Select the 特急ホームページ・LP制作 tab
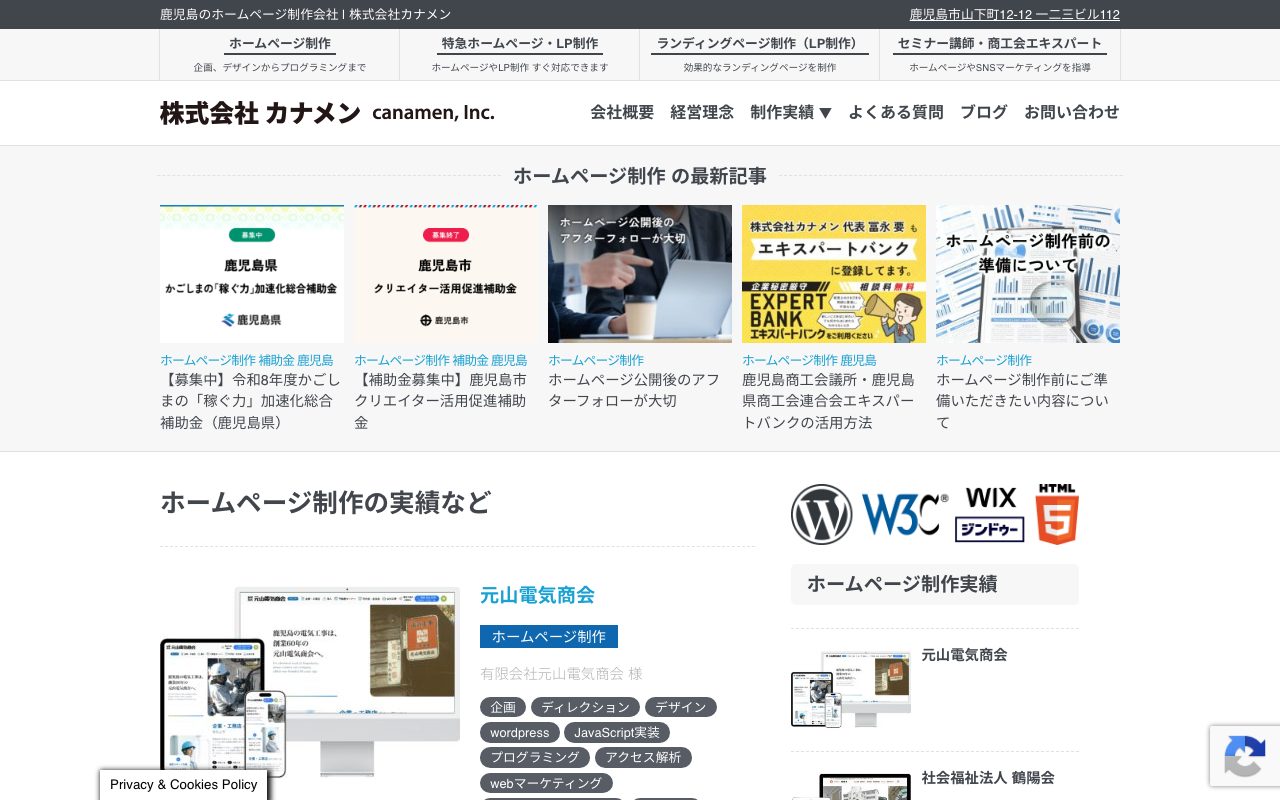This screenshot has width=1280, height=800. [x=520, y=55]
